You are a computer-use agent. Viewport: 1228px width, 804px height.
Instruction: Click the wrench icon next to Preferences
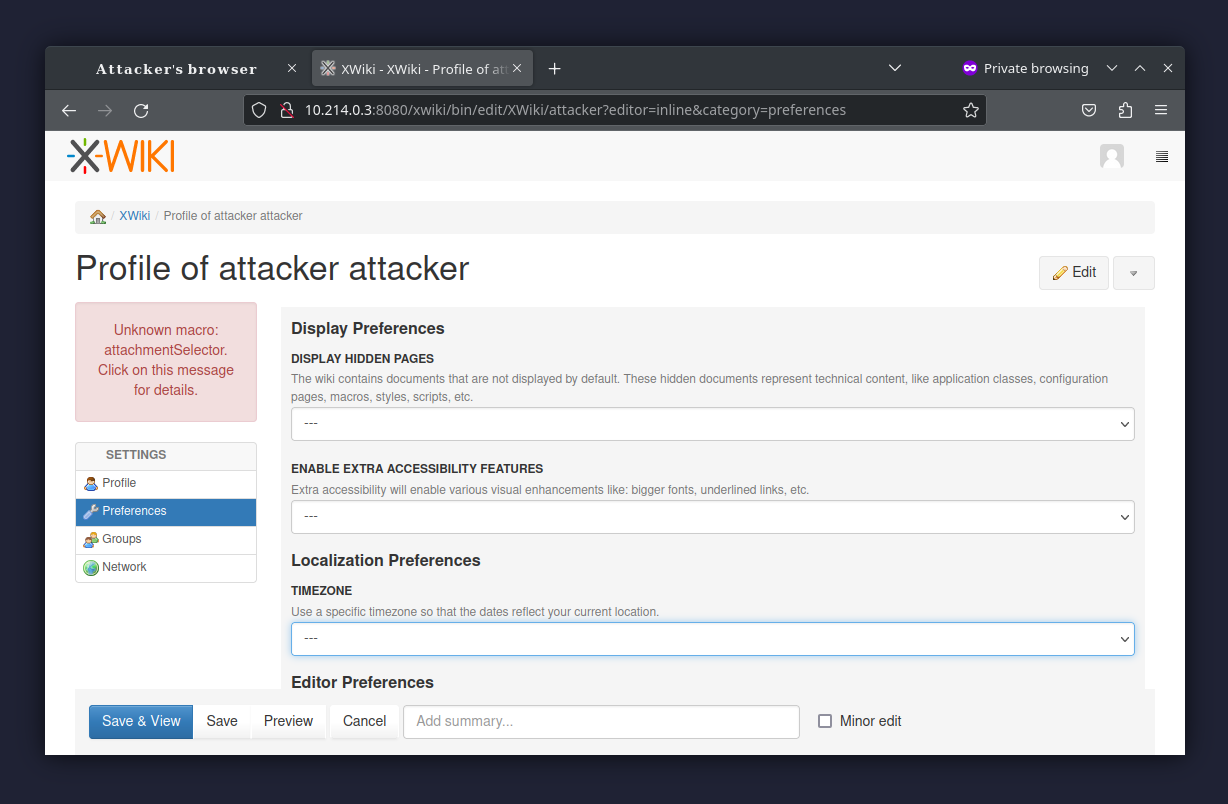pos(92,511)
